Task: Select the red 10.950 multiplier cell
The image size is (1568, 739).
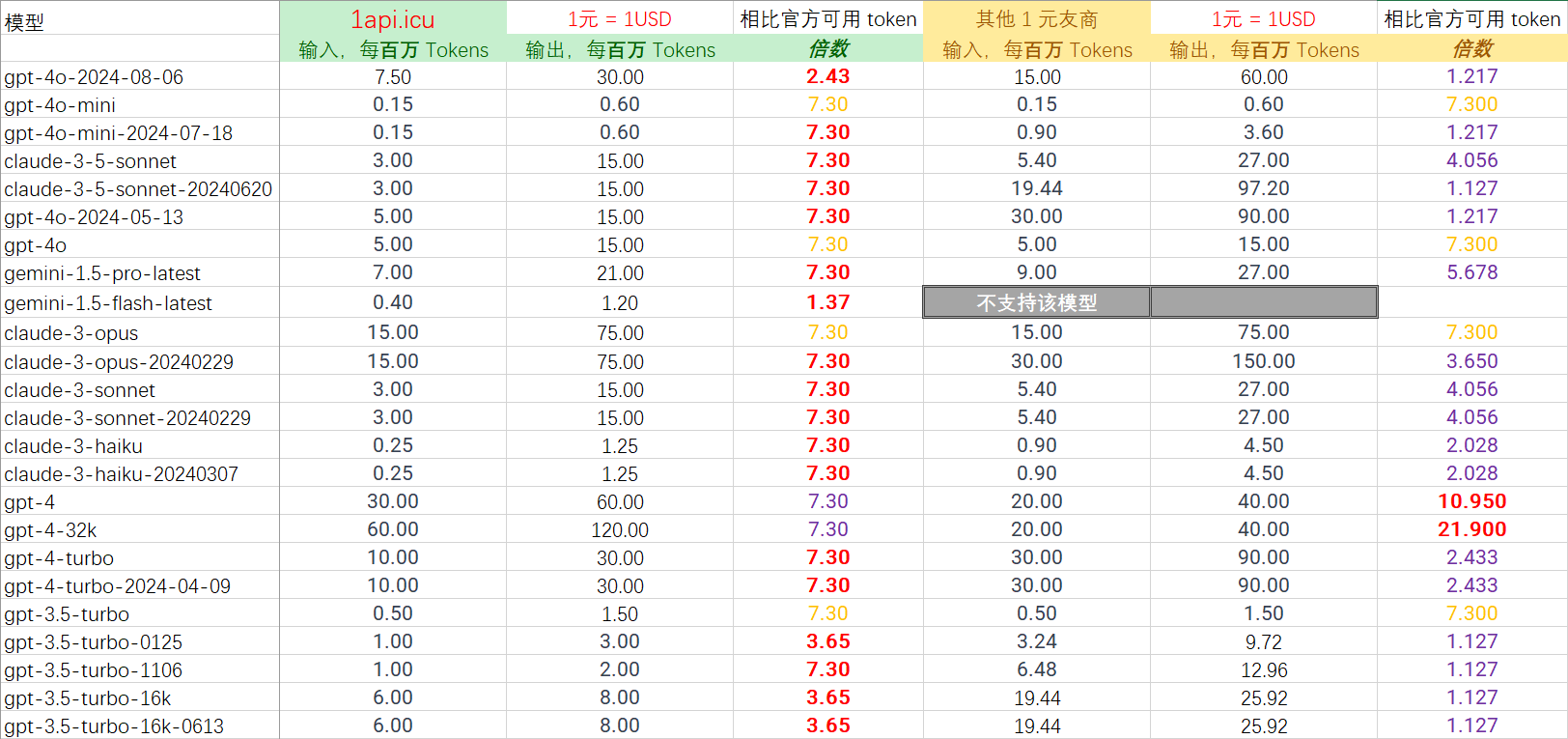Action: point(1472,501)
